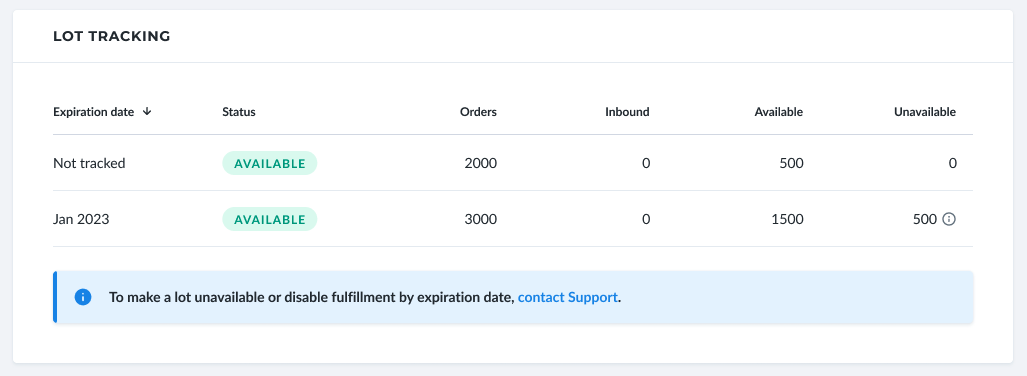Screen dimensions: 1027x376
Task: Click the Unavailable column header
Action: [925, 112]
